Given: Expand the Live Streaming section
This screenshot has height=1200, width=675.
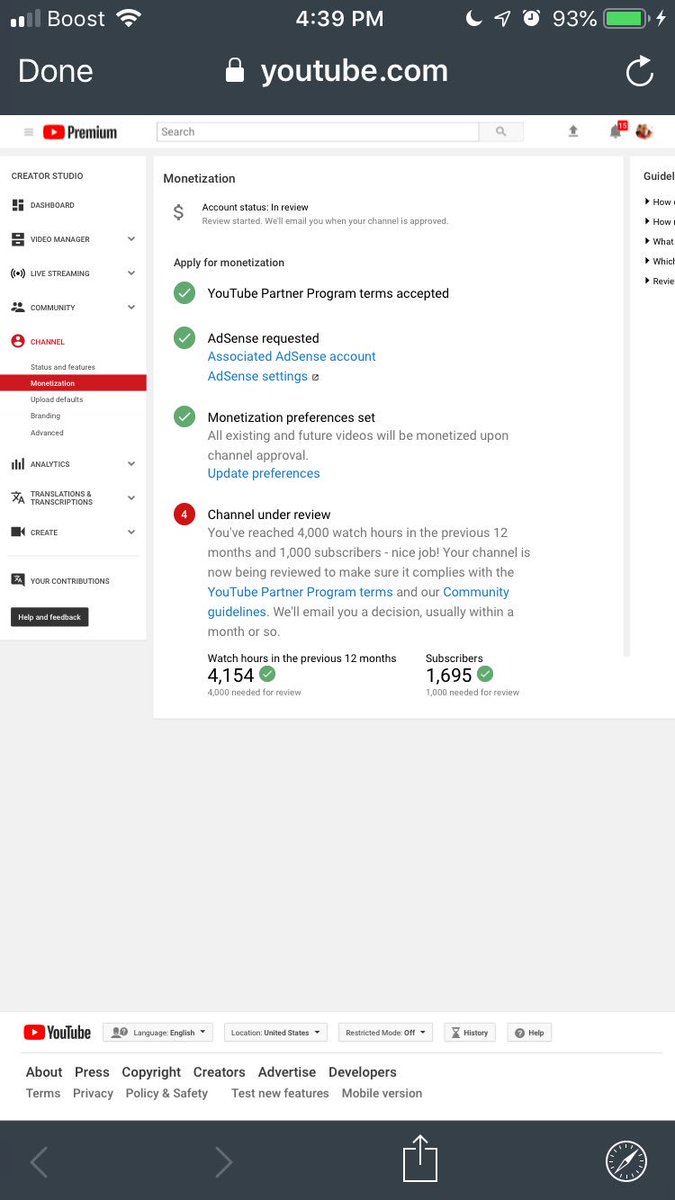Looking at the screenshot, I should (131, 273).
